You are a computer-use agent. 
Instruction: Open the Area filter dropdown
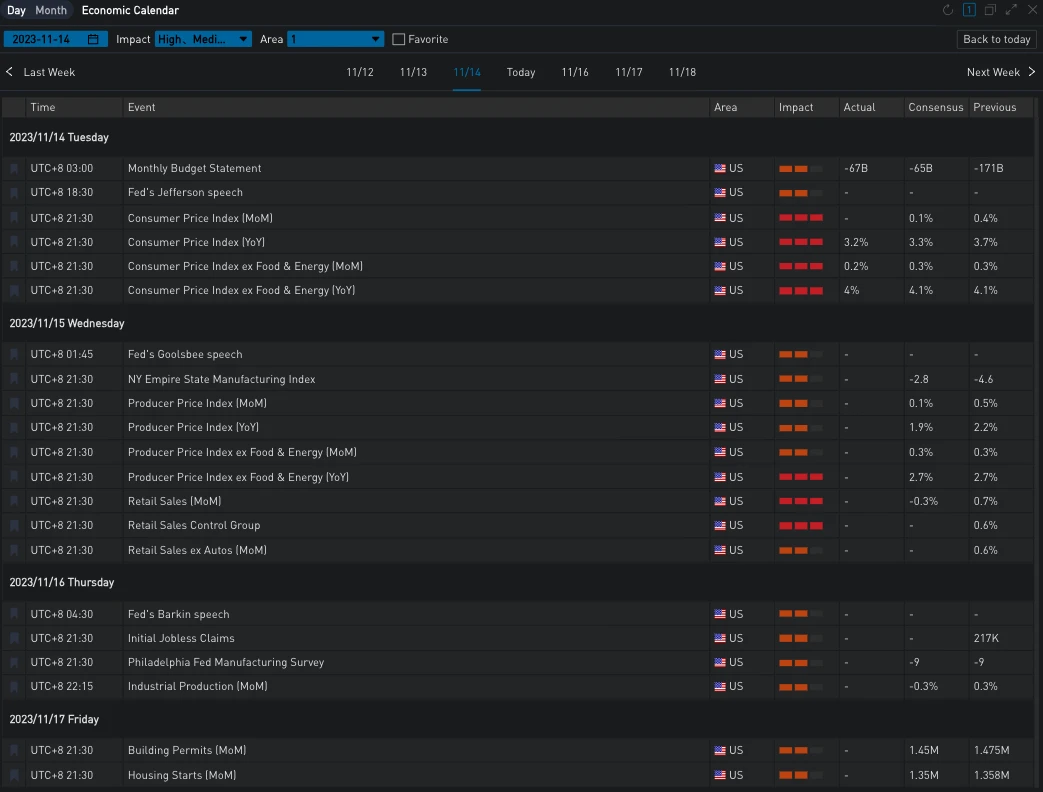[x=335, y=39]
